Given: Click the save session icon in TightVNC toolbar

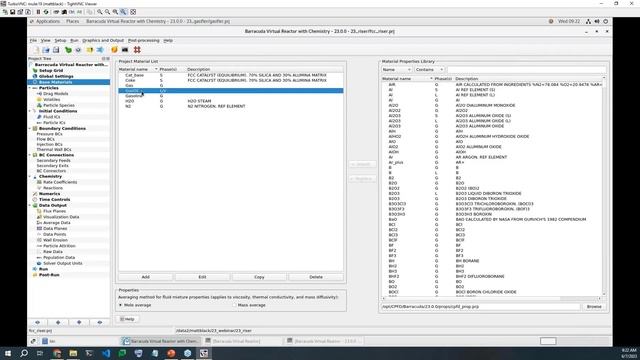Looking at the screenshot, I should click(x=13, y=12).
